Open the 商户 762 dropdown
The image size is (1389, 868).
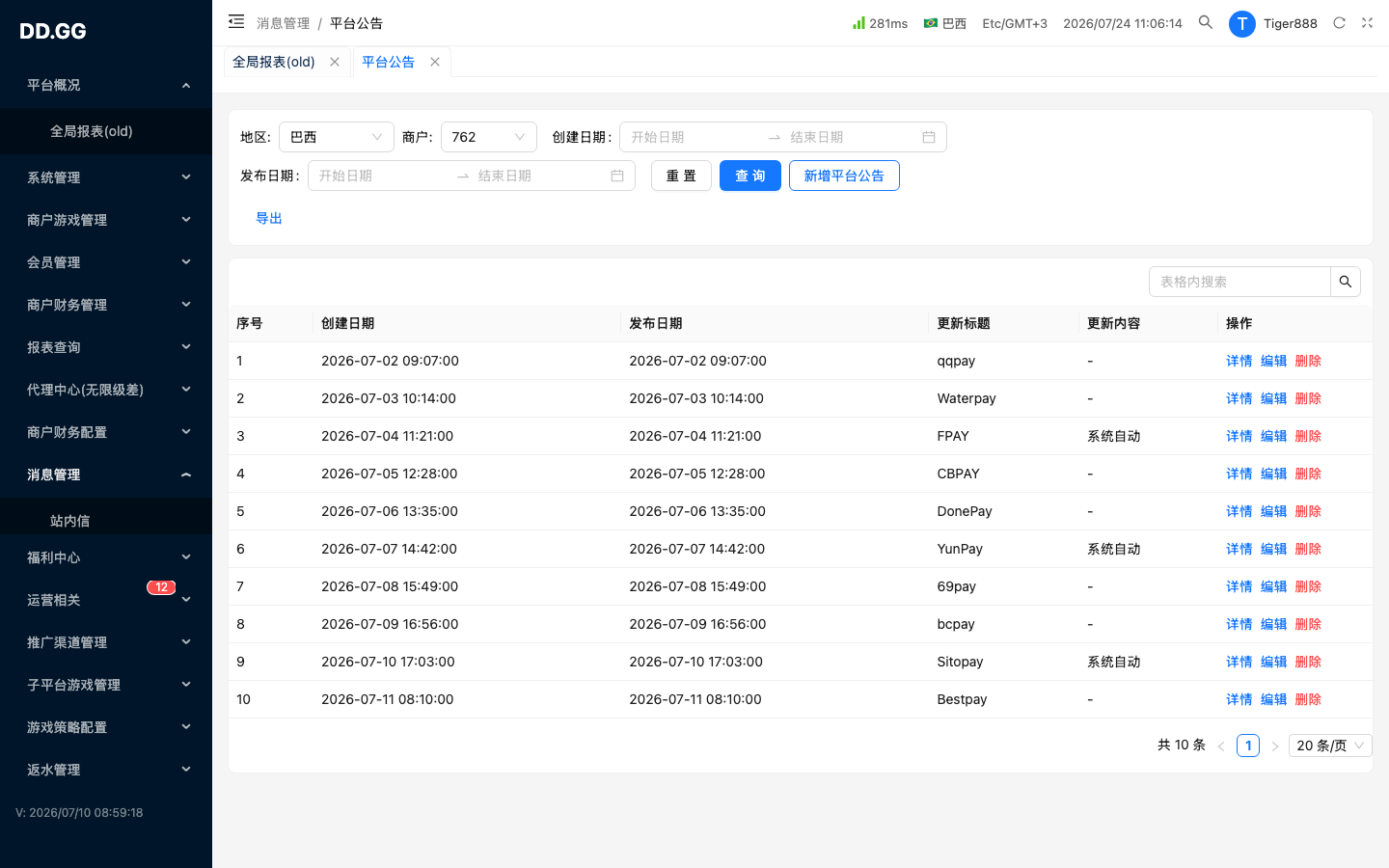[489, 137]
